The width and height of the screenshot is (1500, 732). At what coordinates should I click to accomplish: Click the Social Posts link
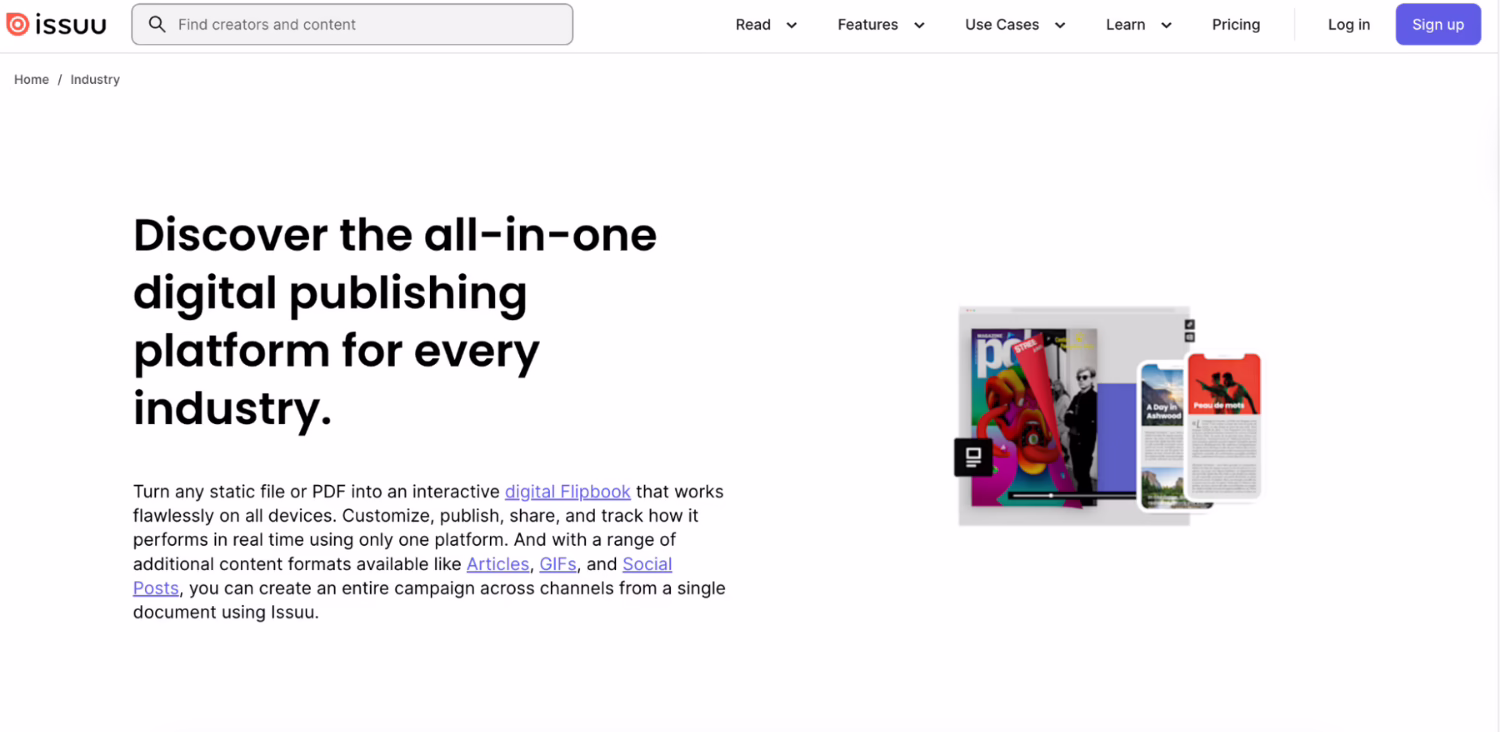tap(647, 564)
